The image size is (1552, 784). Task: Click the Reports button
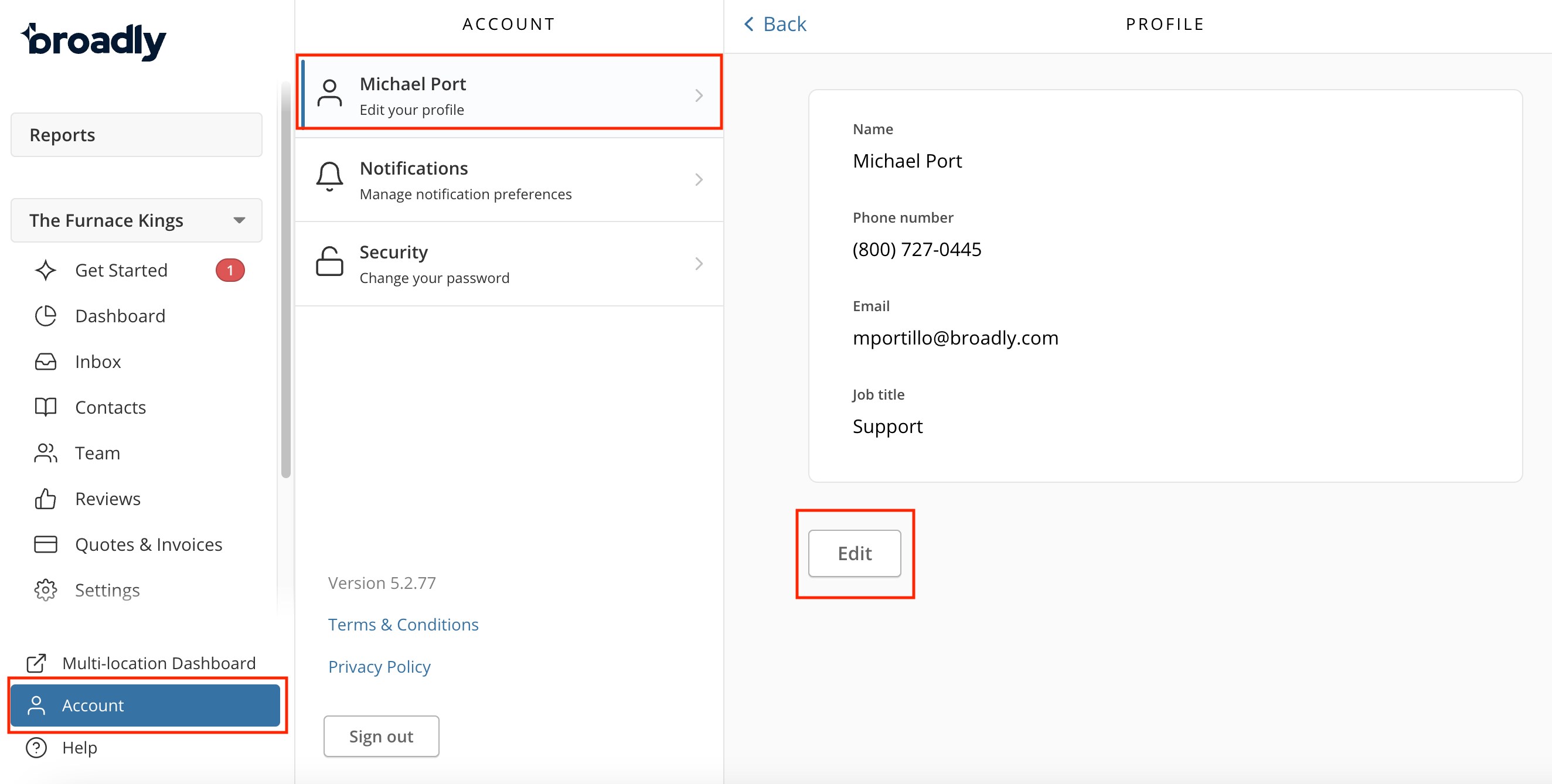point(136,135)
